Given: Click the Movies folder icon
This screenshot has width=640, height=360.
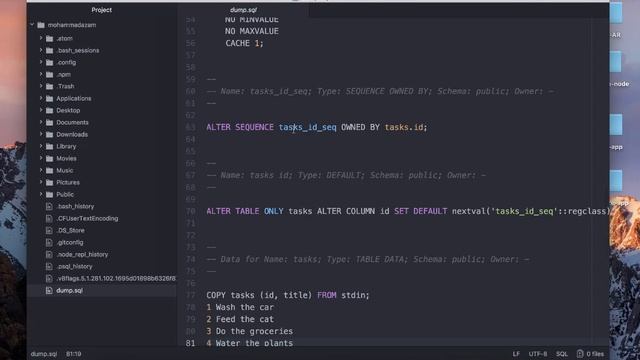Looking at the screenshot, I should 49,158.
